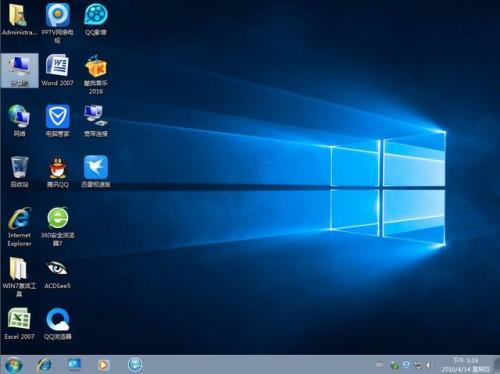500x374 pixels.
Task: Open the Windows Start menu
Action: pyautogui.click(x=14, y=365)
